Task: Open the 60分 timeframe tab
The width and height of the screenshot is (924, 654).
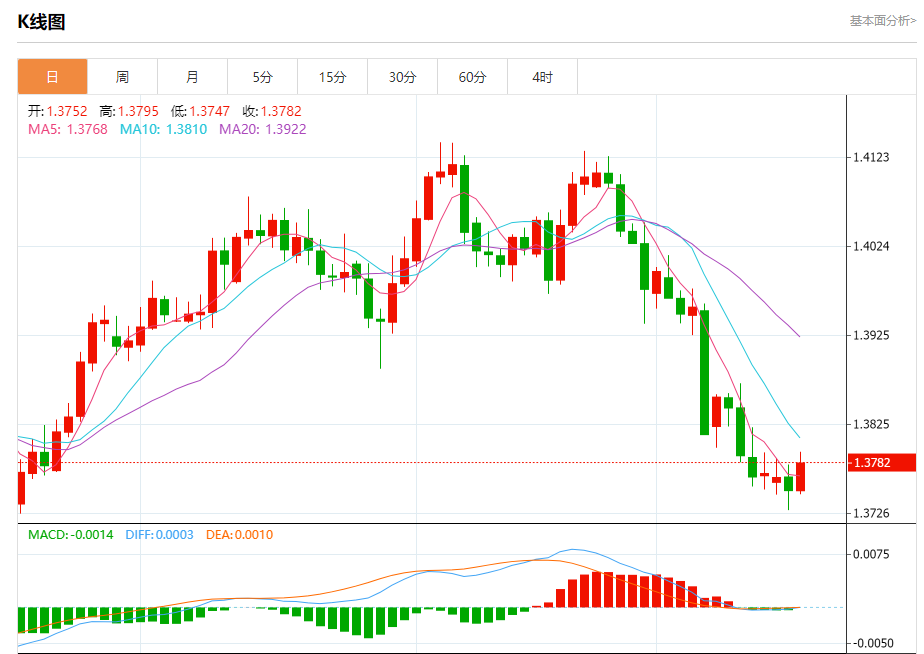Action: 472,77
